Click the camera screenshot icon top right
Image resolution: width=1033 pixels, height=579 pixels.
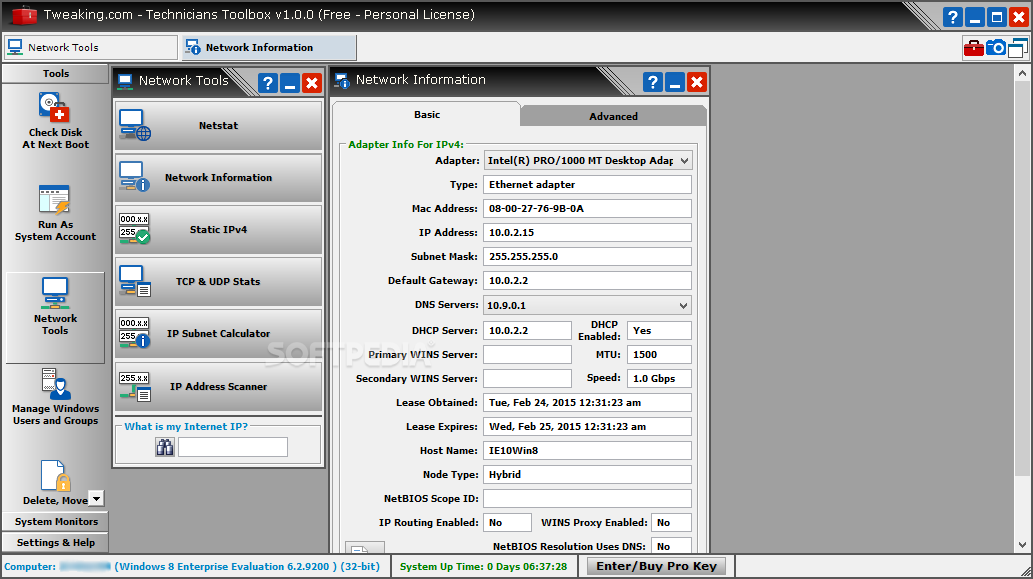(x=996, y=48)
